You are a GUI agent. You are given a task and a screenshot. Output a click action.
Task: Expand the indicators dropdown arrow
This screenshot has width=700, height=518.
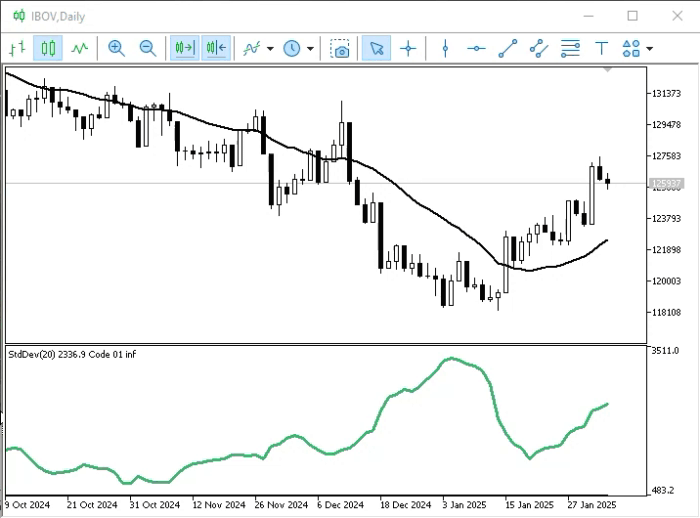click(270, 49)
